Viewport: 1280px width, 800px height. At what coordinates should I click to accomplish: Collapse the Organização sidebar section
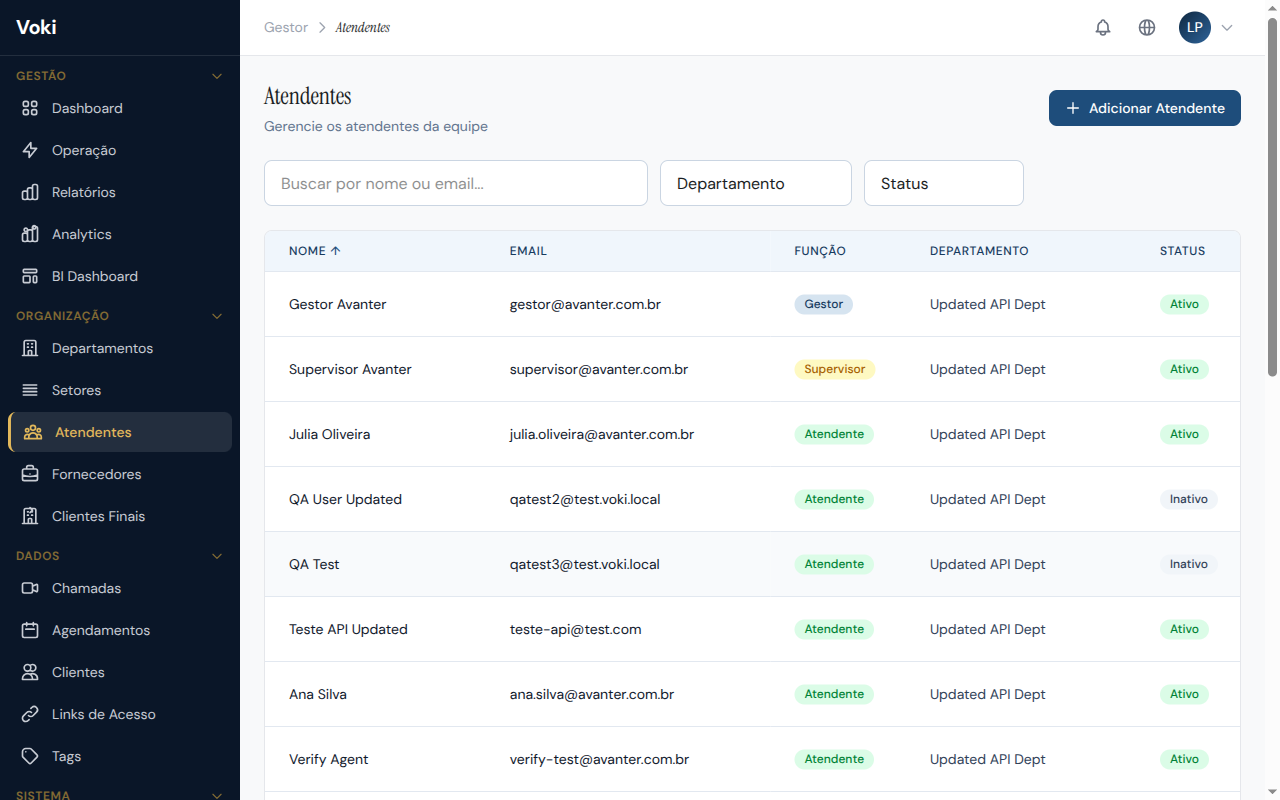click(x=217, y=316)
